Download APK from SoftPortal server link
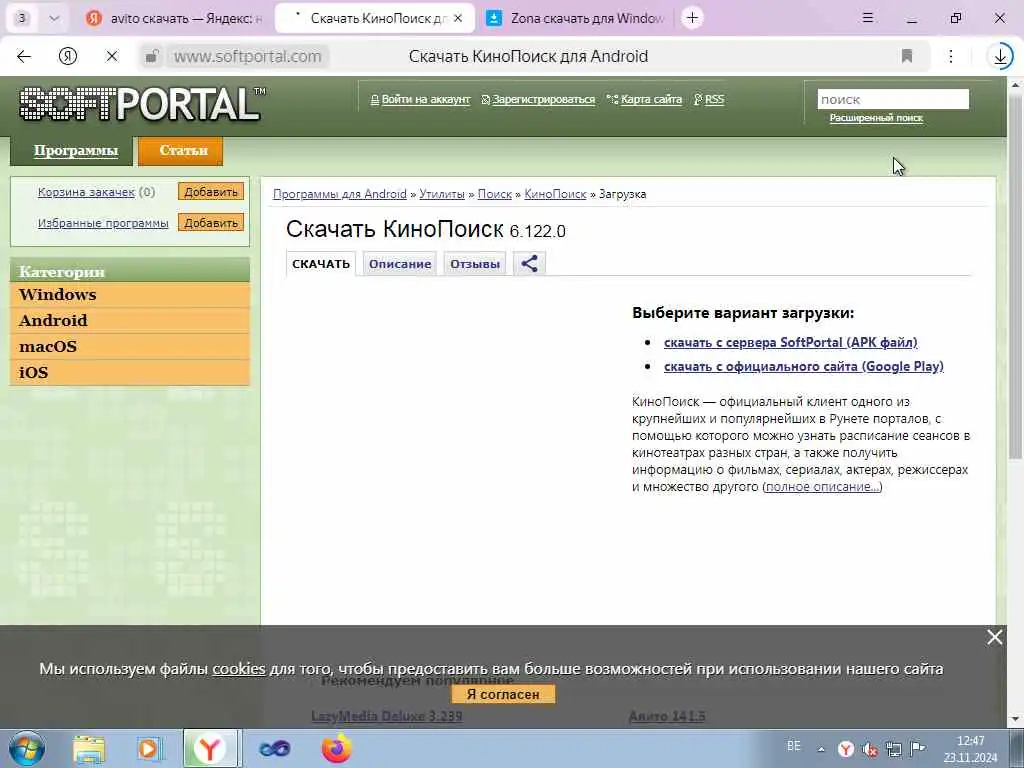 click(x=791, y=342)
